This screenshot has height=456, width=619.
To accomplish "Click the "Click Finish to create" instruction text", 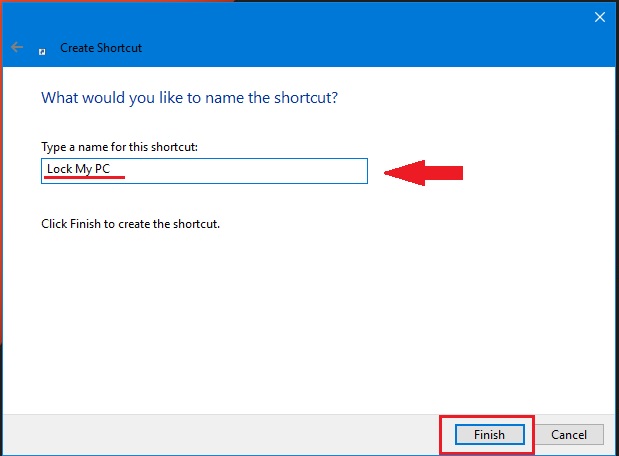I will 130,224.
